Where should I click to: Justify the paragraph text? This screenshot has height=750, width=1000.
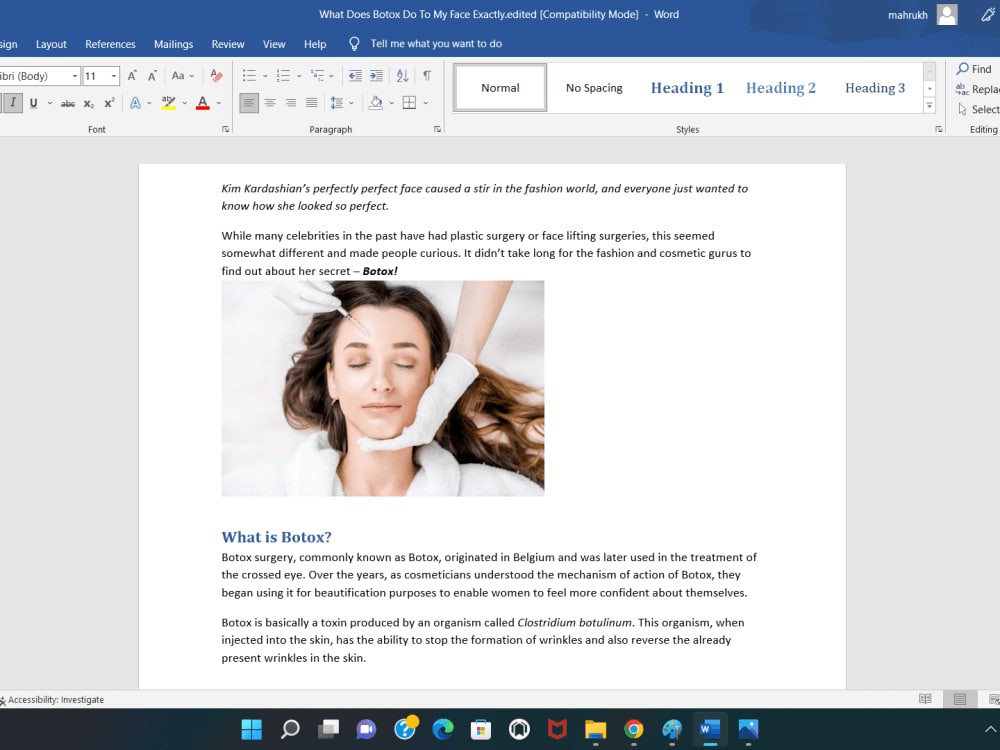pos(312,103)
